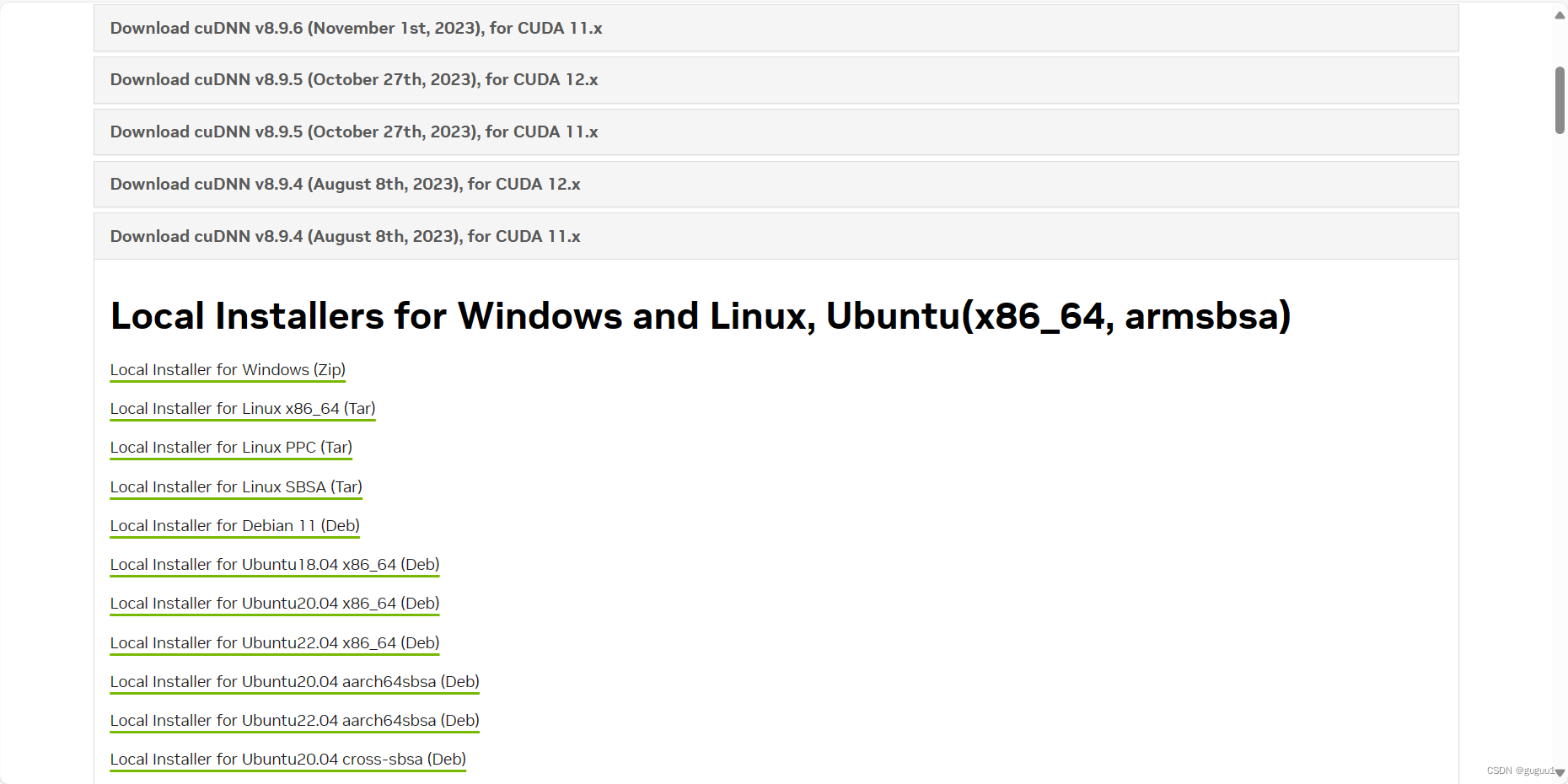Image resolution: width=1568 pixels, height=784 pixels.
Task: Download Ubuntu20.04 aarch64sbsa Deb installer
Action: [x=294, y=681]
